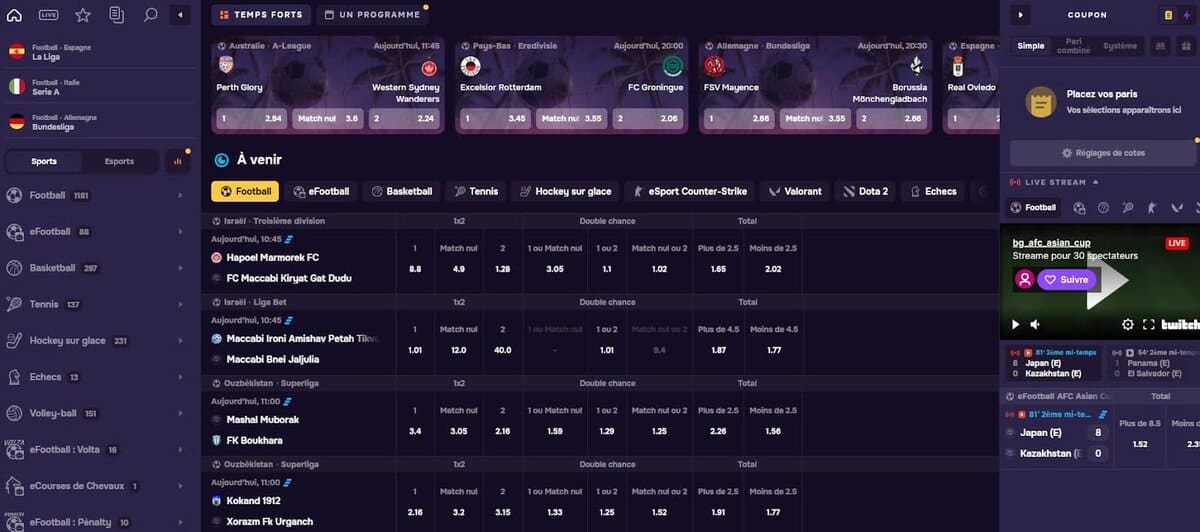Mute the Twitch stream volume
1200x532 pixels.
(x=1035, y=324)
